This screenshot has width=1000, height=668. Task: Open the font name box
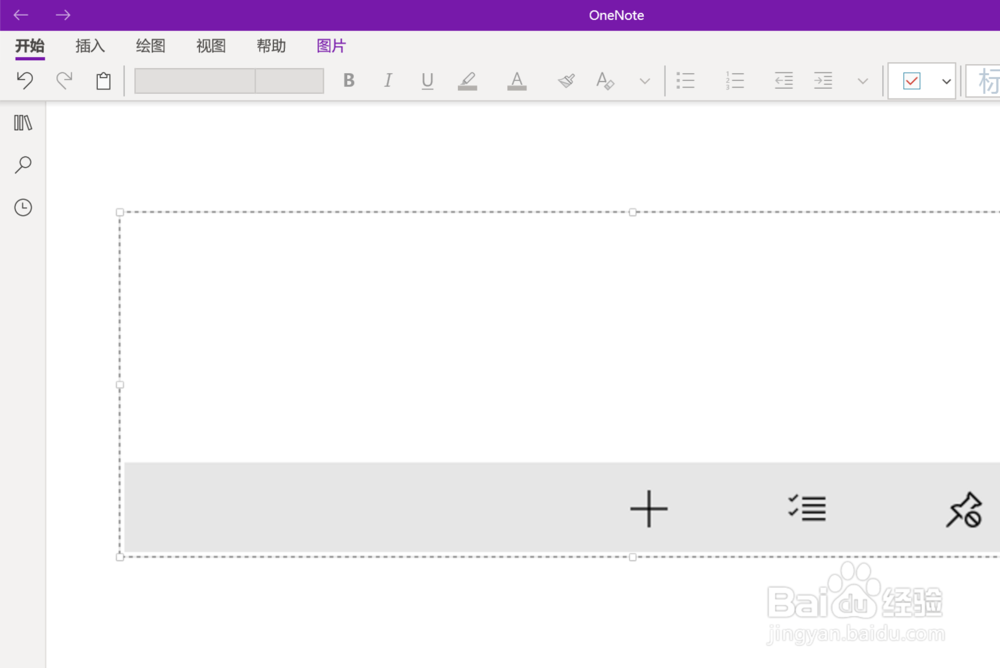(x=195, y=81)
